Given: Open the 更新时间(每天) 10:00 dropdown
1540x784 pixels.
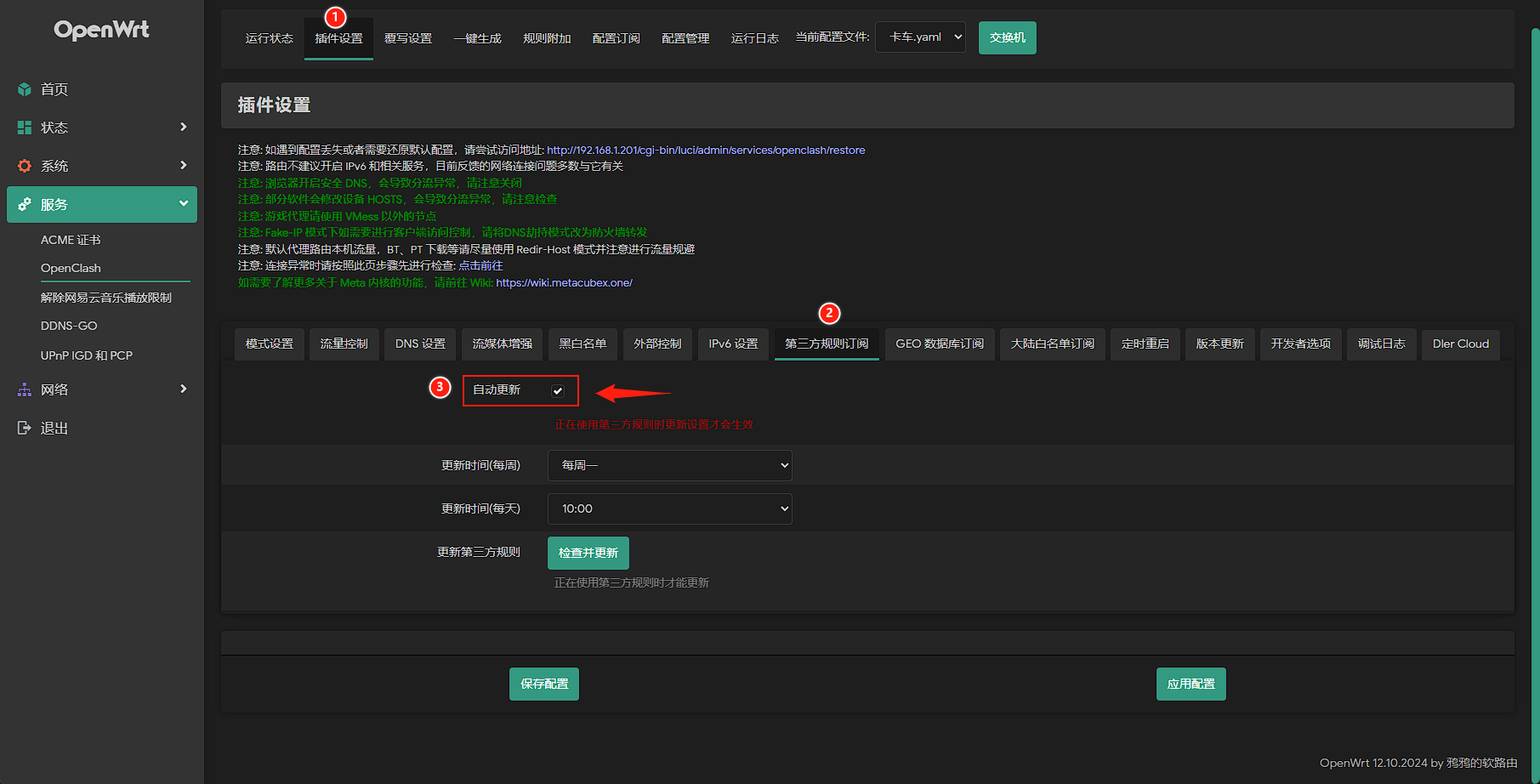Looking at the screenshot, I should coord(670,508).
